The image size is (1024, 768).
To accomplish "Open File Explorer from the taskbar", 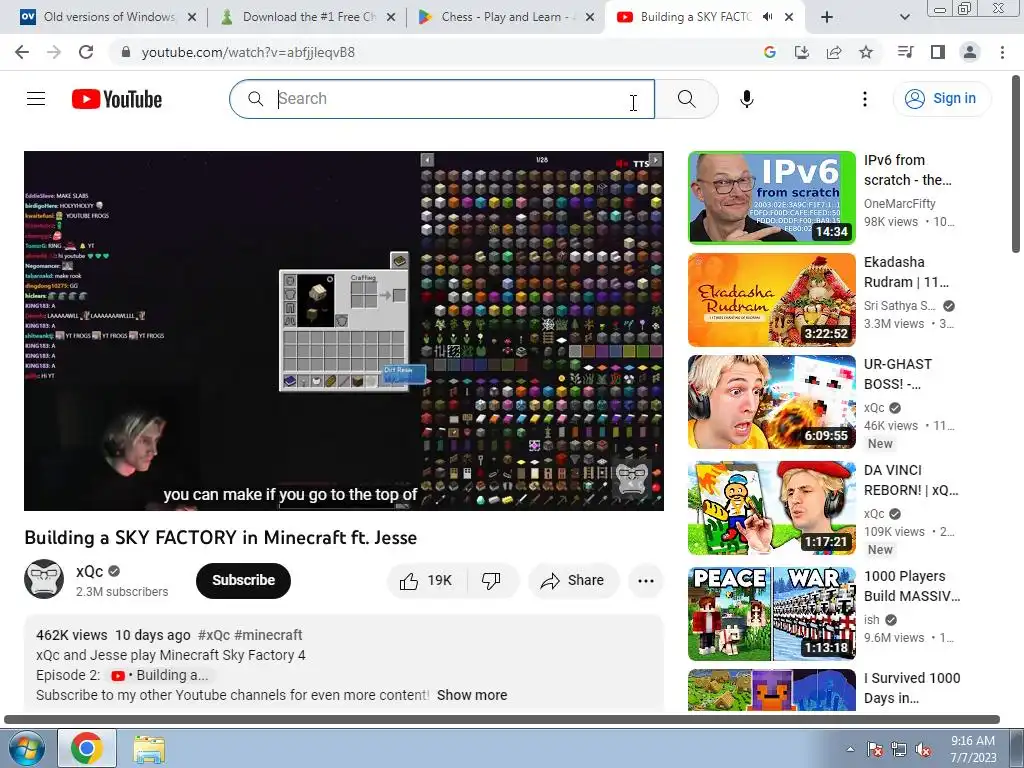I will coord(149,749).
